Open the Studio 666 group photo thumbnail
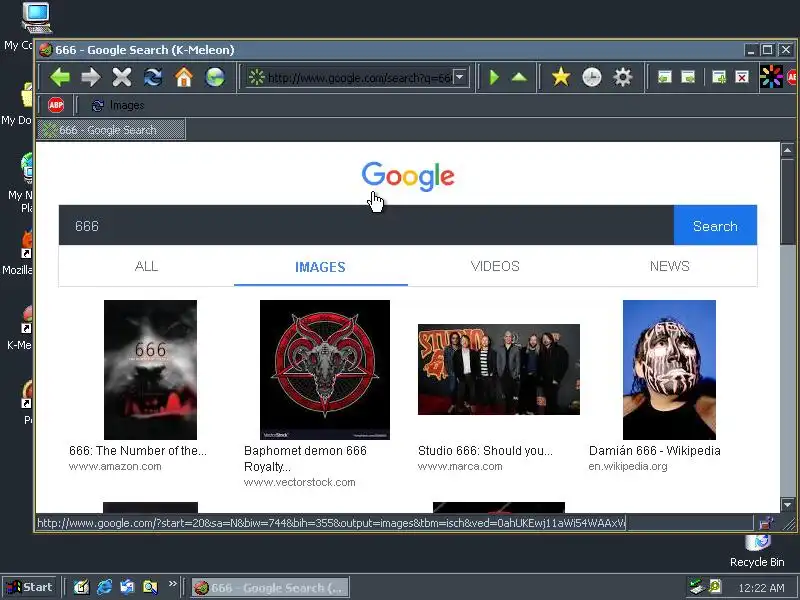This screenshot has width=800, height=600. pyautogui.click(x=499, y=369)
